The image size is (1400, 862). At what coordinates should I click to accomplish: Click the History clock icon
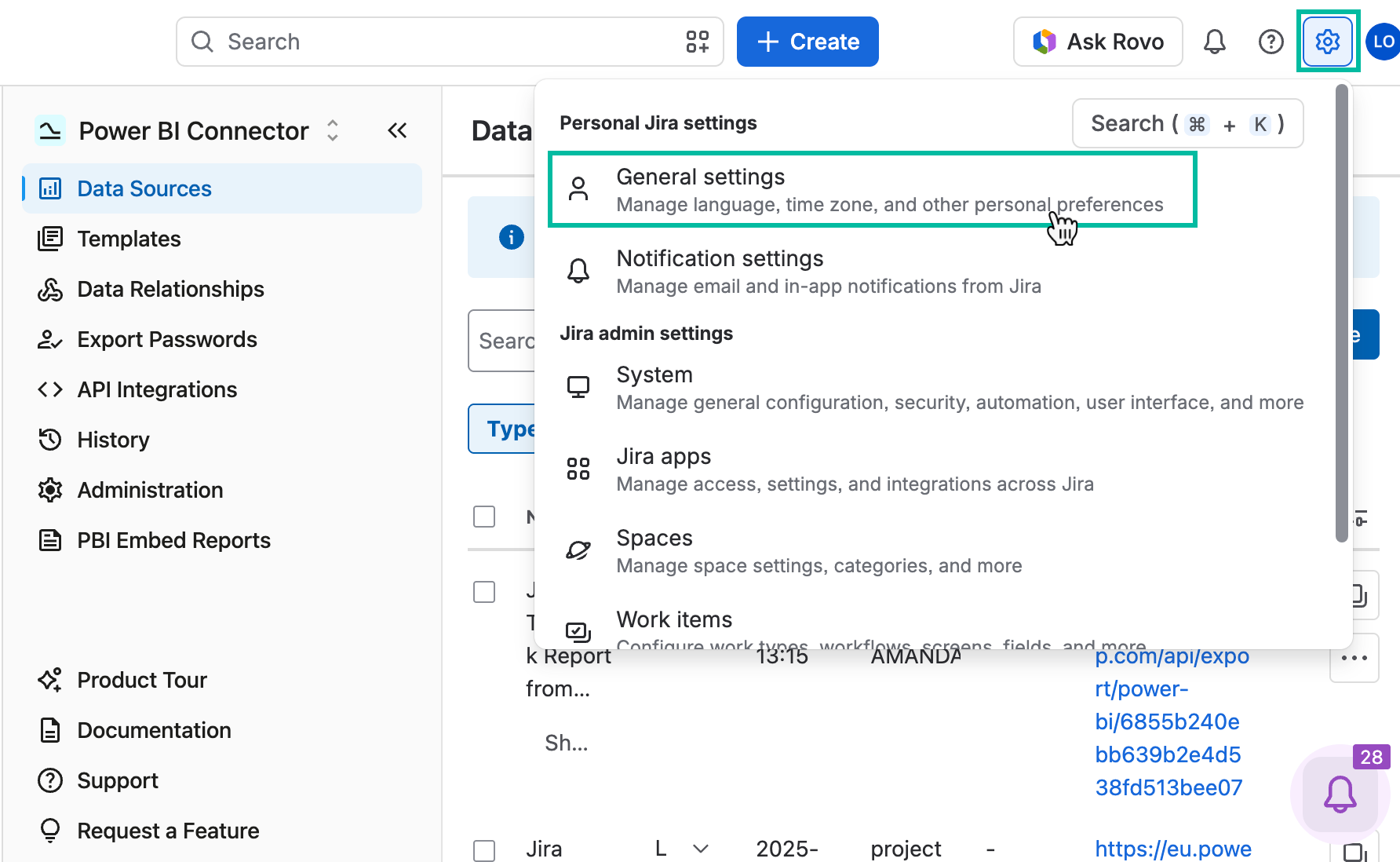pyautogui.click(x=50, y=440)
